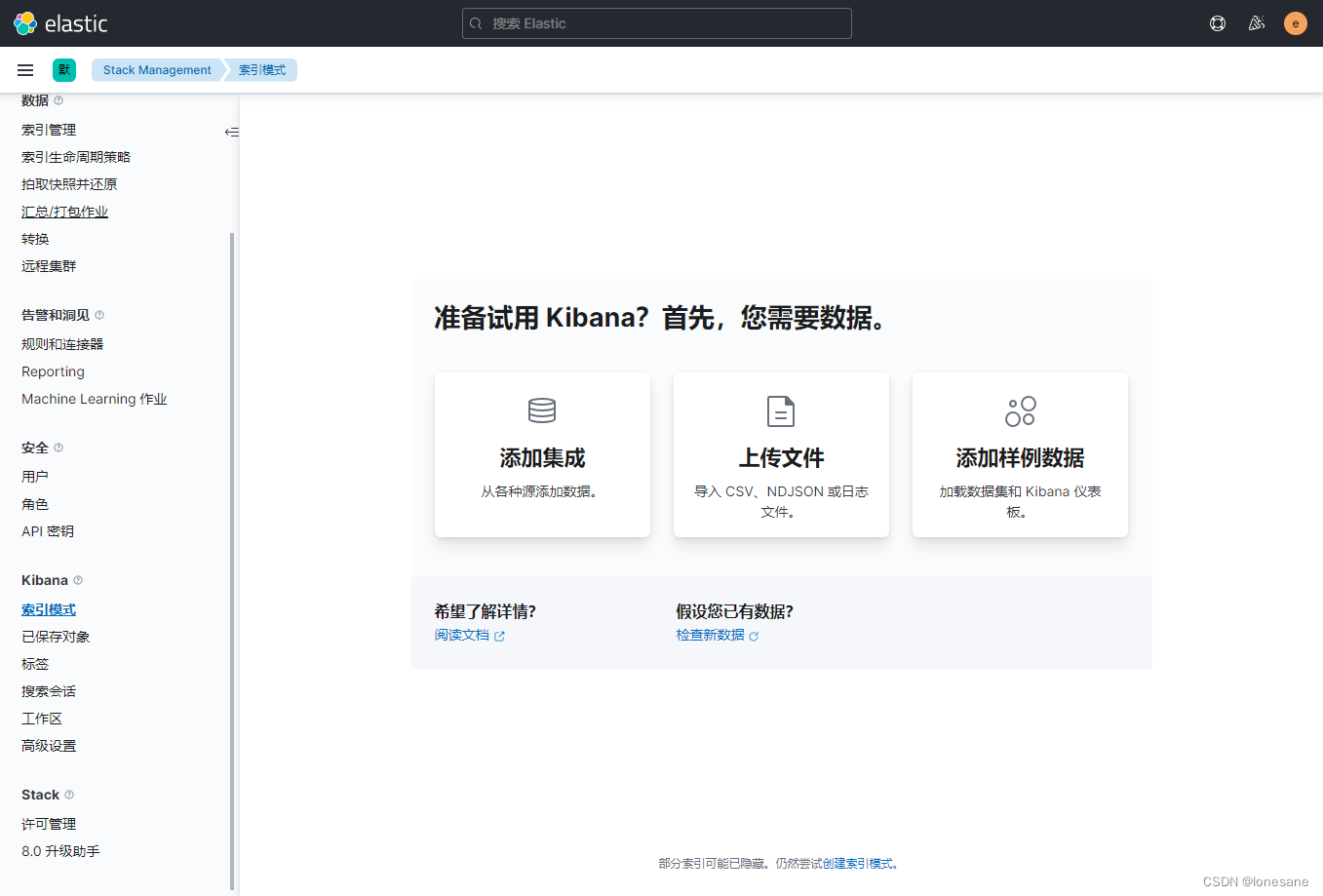
Task: Open 用户 under 安全
Action: pyautogui.click(x=35, y=477)
